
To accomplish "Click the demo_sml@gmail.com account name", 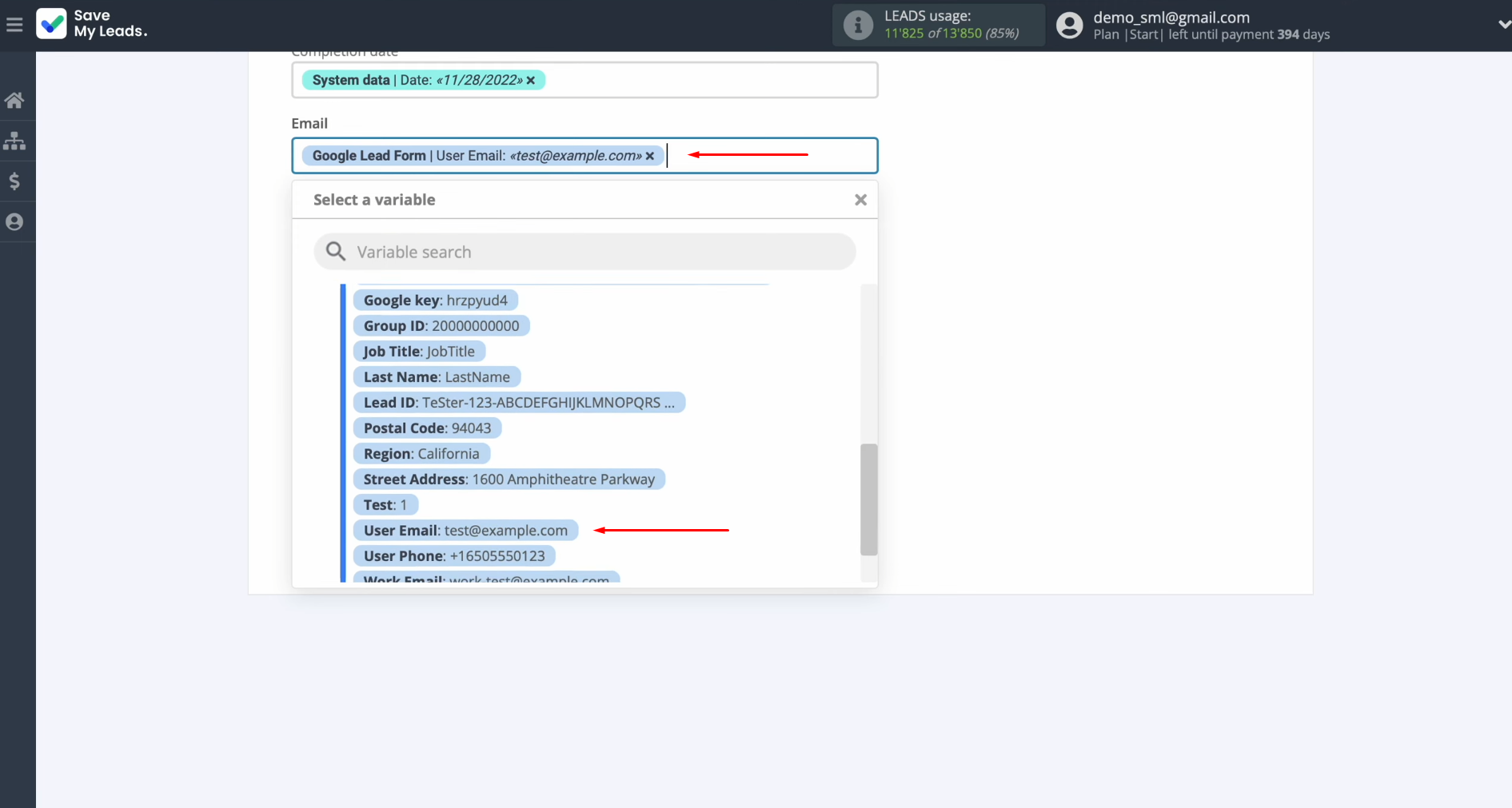I will pos(1171,17).
